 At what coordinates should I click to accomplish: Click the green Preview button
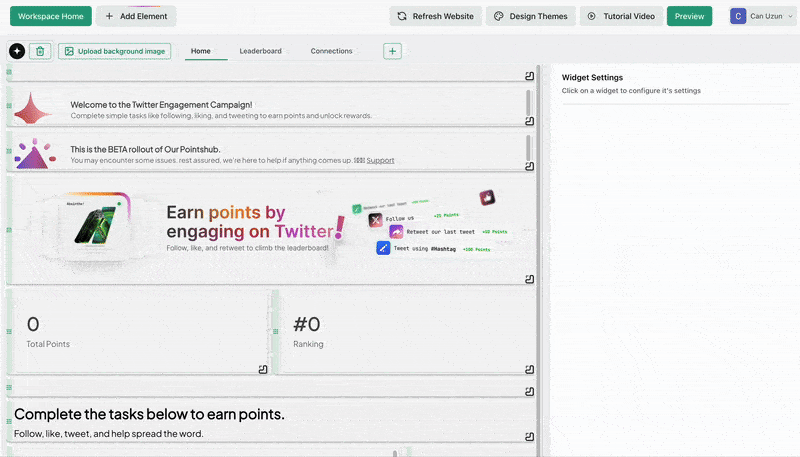(x=689, y=16)
